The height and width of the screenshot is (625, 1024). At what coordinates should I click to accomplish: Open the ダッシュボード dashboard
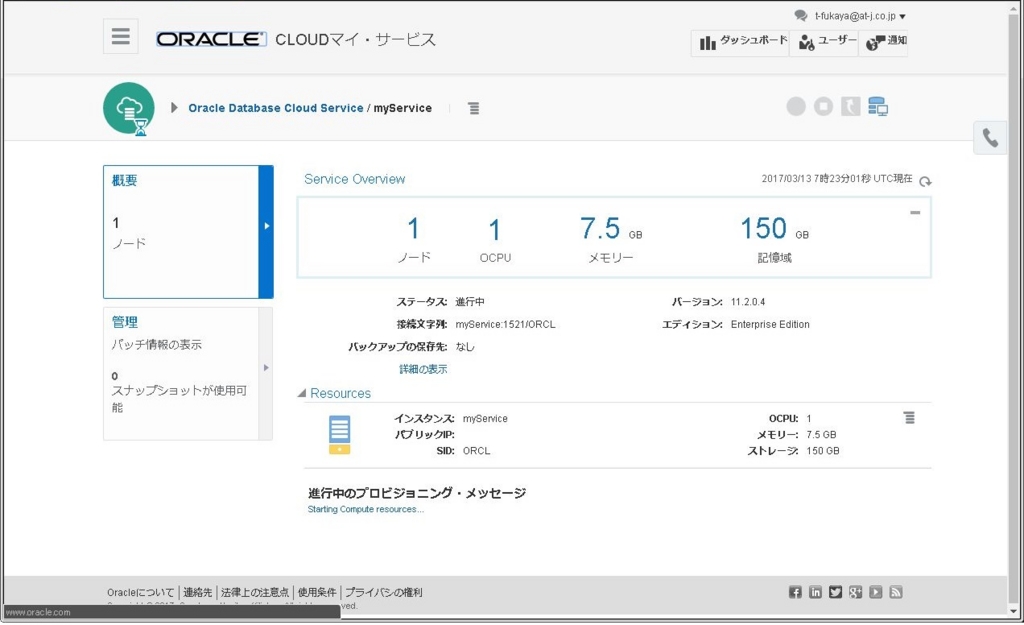click(x=741, y=43)
